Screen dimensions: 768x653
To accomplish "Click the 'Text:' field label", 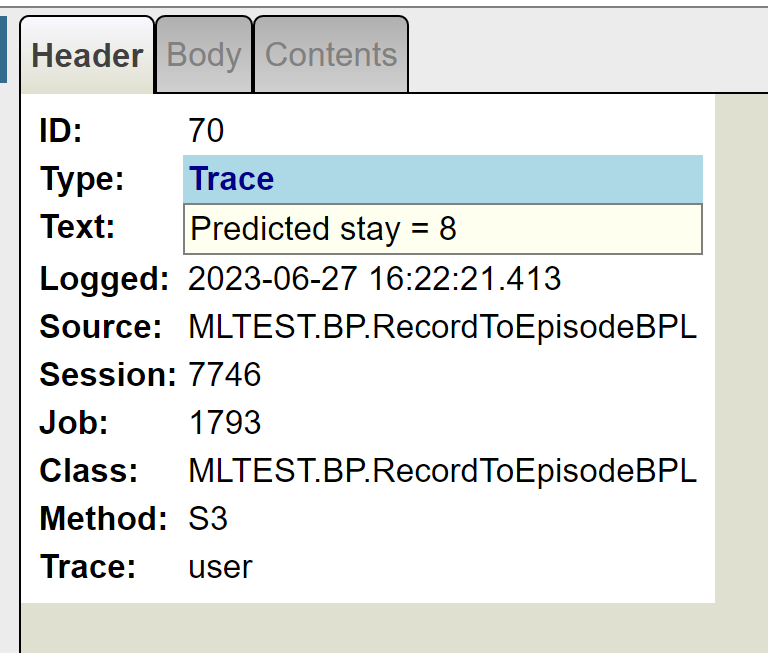I will [x=78, y=228].
